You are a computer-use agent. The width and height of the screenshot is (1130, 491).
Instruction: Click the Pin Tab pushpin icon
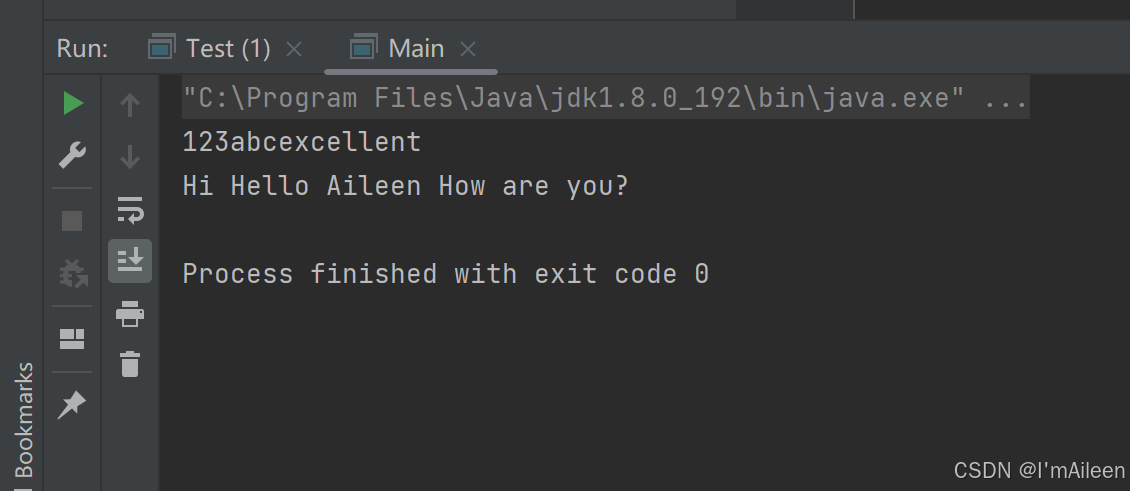pos(72,405)
